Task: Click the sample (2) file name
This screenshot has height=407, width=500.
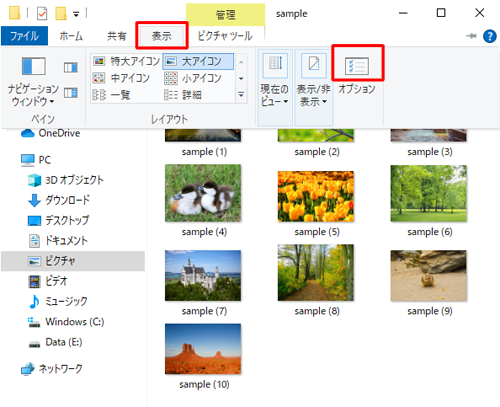Action: pos(317,152)
